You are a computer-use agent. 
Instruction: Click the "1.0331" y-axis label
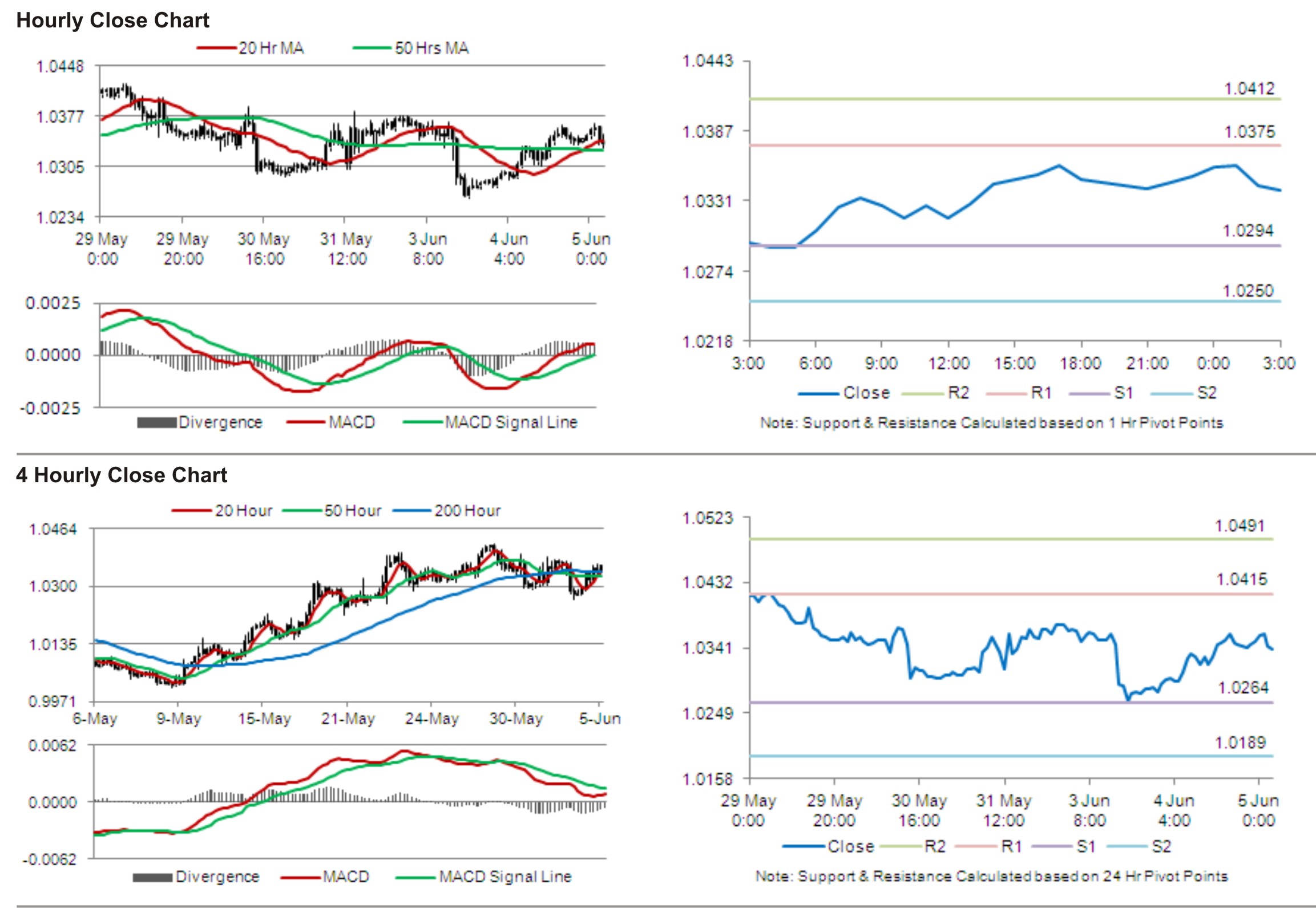tap(708, 201)
